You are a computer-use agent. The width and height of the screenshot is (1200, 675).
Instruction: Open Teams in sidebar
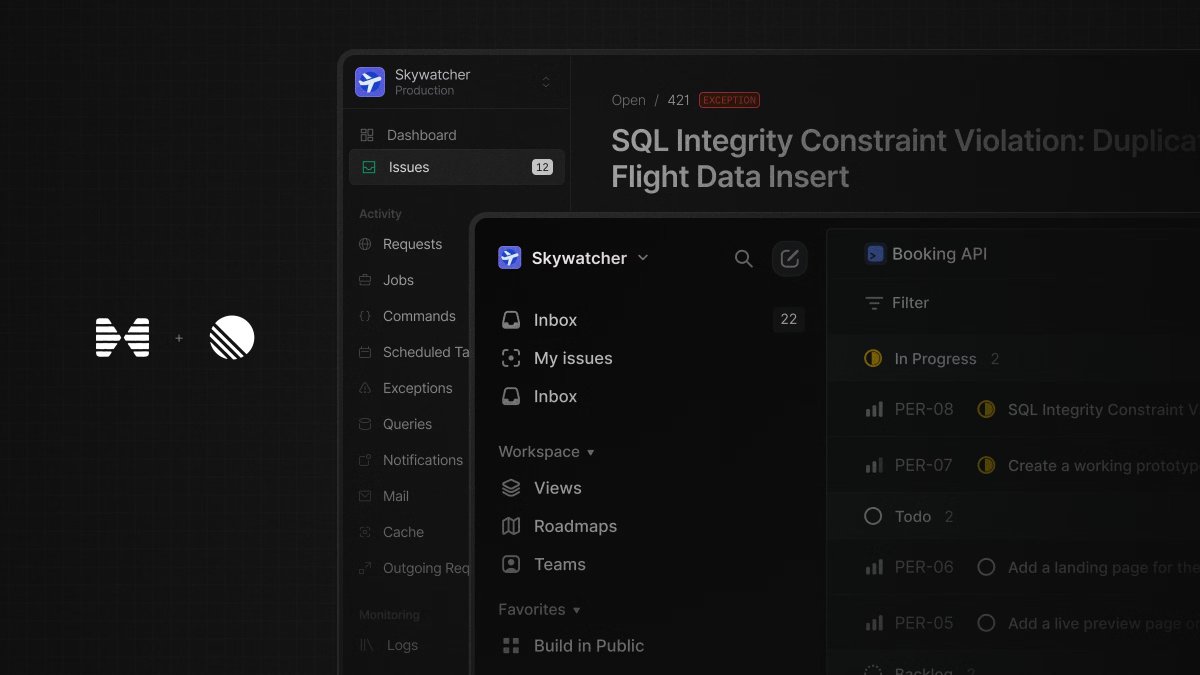559,564
